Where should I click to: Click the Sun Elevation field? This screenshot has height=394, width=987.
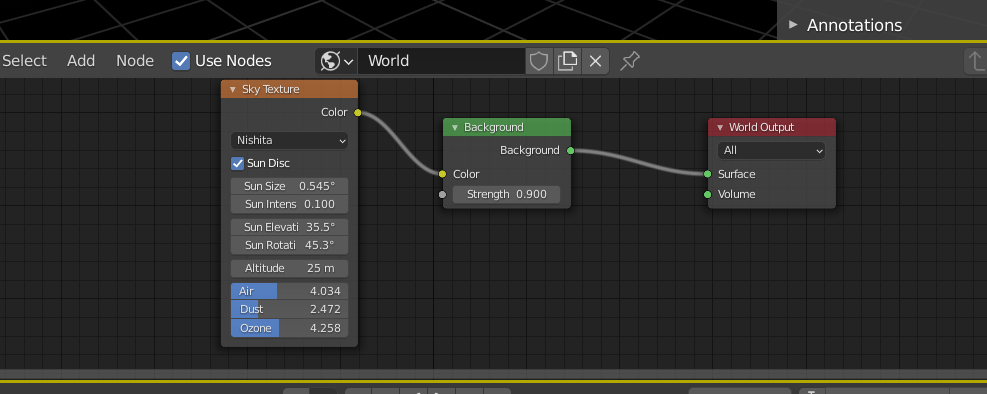click(290, 227)
